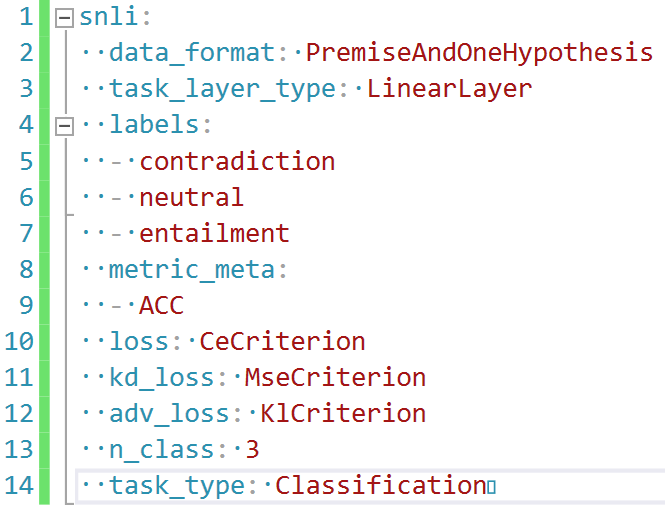This screenshot has height=520, width=665.
Task: Select line number 1 in gutter
Action: (x=26, y=17)
